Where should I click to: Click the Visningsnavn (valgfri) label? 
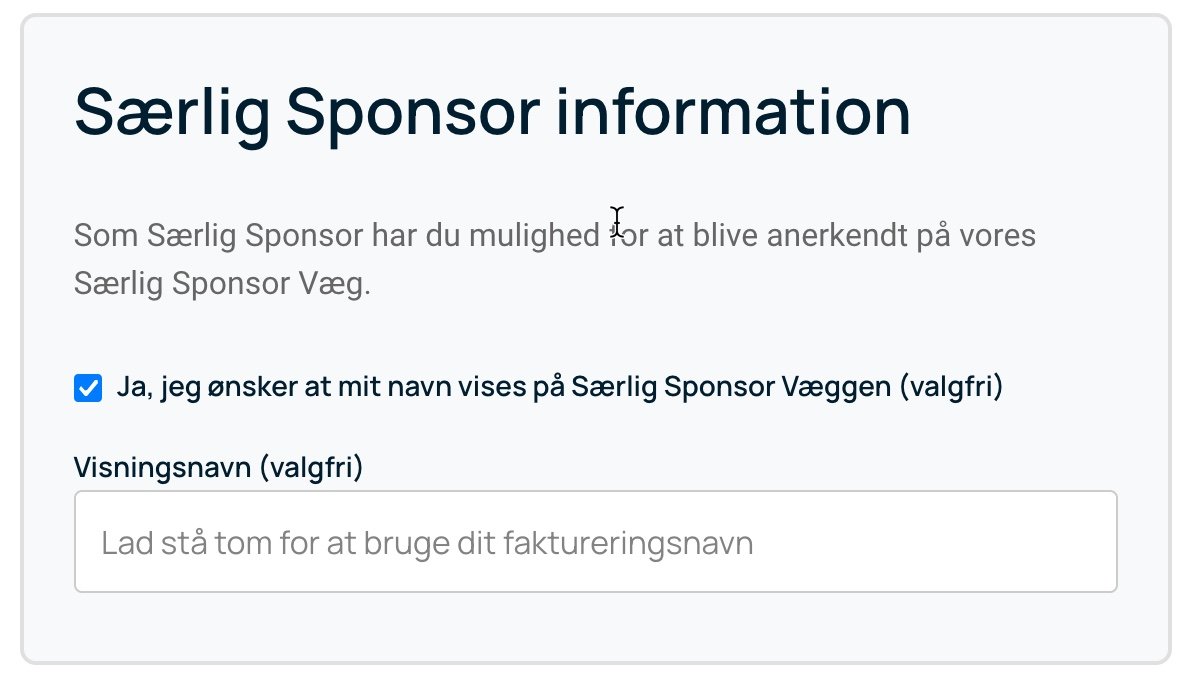(x=218, y=467)
